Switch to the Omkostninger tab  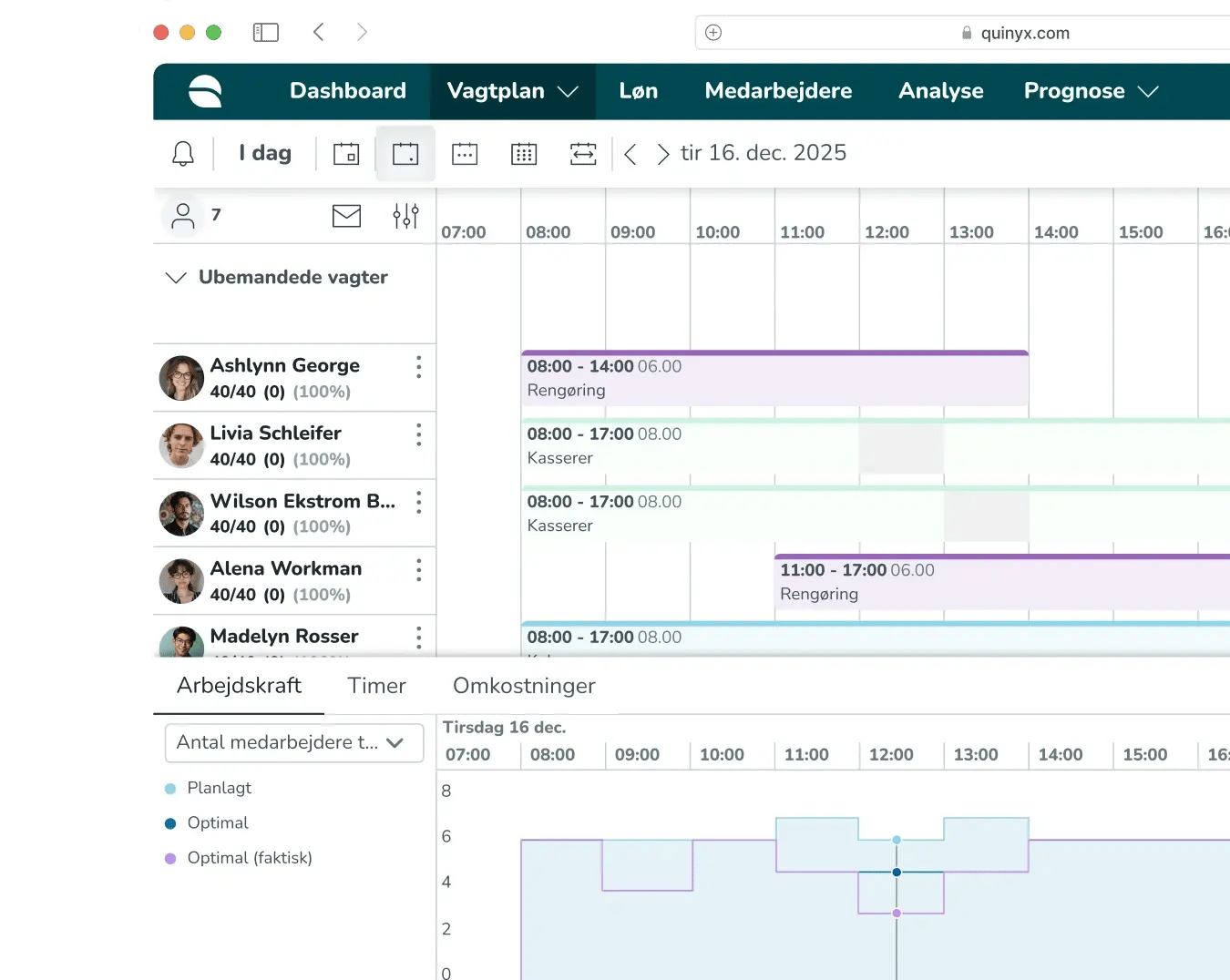tap(524, 686)
